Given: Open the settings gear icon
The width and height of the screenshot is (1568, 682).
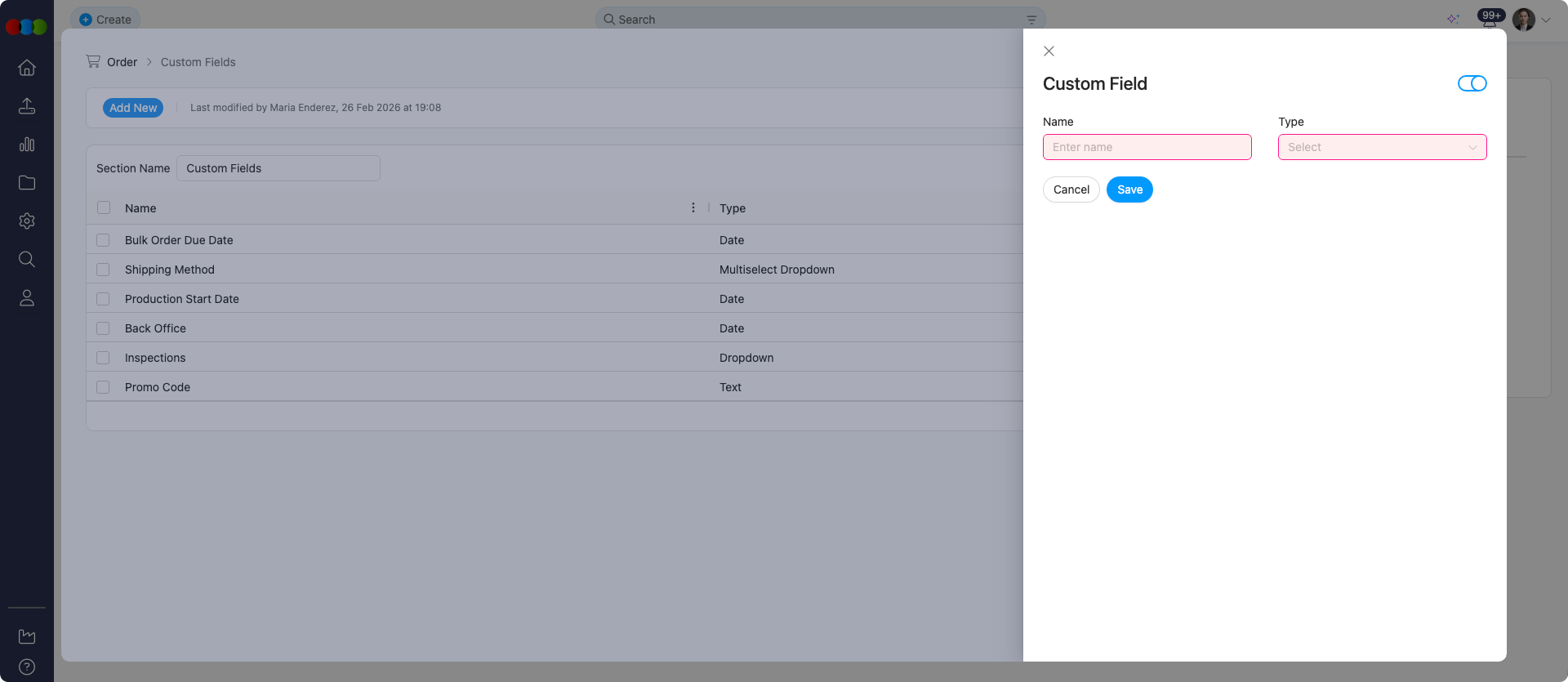Looking at the screenshot, I should coord(27,221).
